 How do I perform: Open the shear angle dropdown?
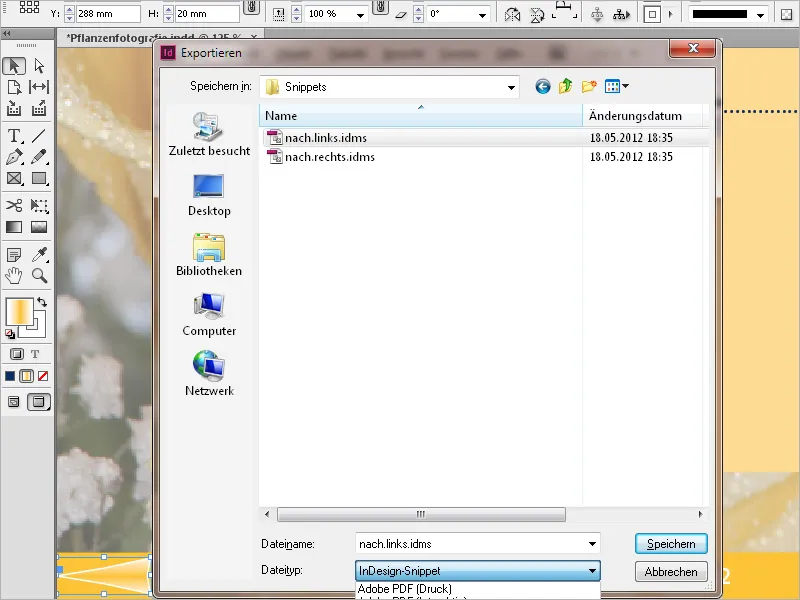coord(482,15)
